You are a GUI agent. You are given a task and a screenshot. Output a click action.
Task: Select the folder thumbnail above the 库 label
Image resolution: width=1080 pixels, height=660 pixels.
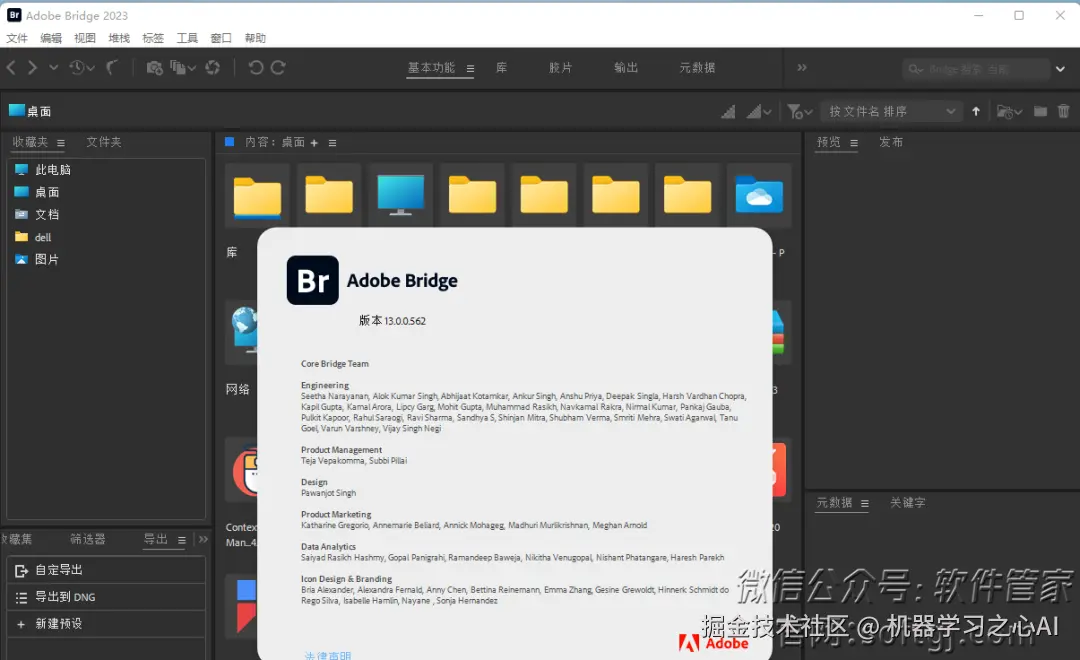[x=257, y=195]
